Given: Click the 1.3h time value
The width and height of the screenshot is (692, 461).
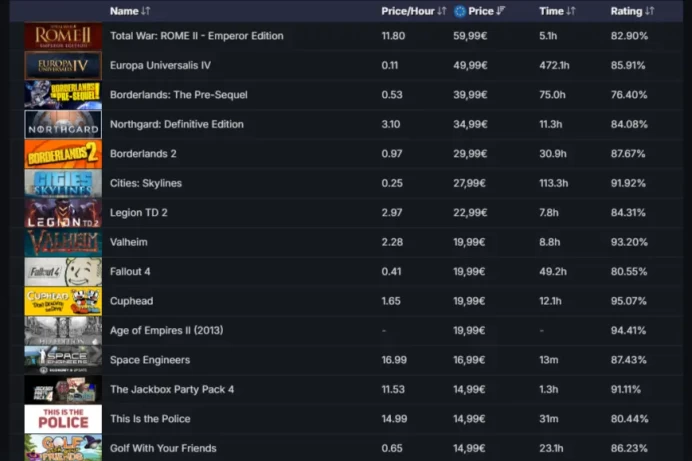Looking at the screenshot, I should click(549, 390).
